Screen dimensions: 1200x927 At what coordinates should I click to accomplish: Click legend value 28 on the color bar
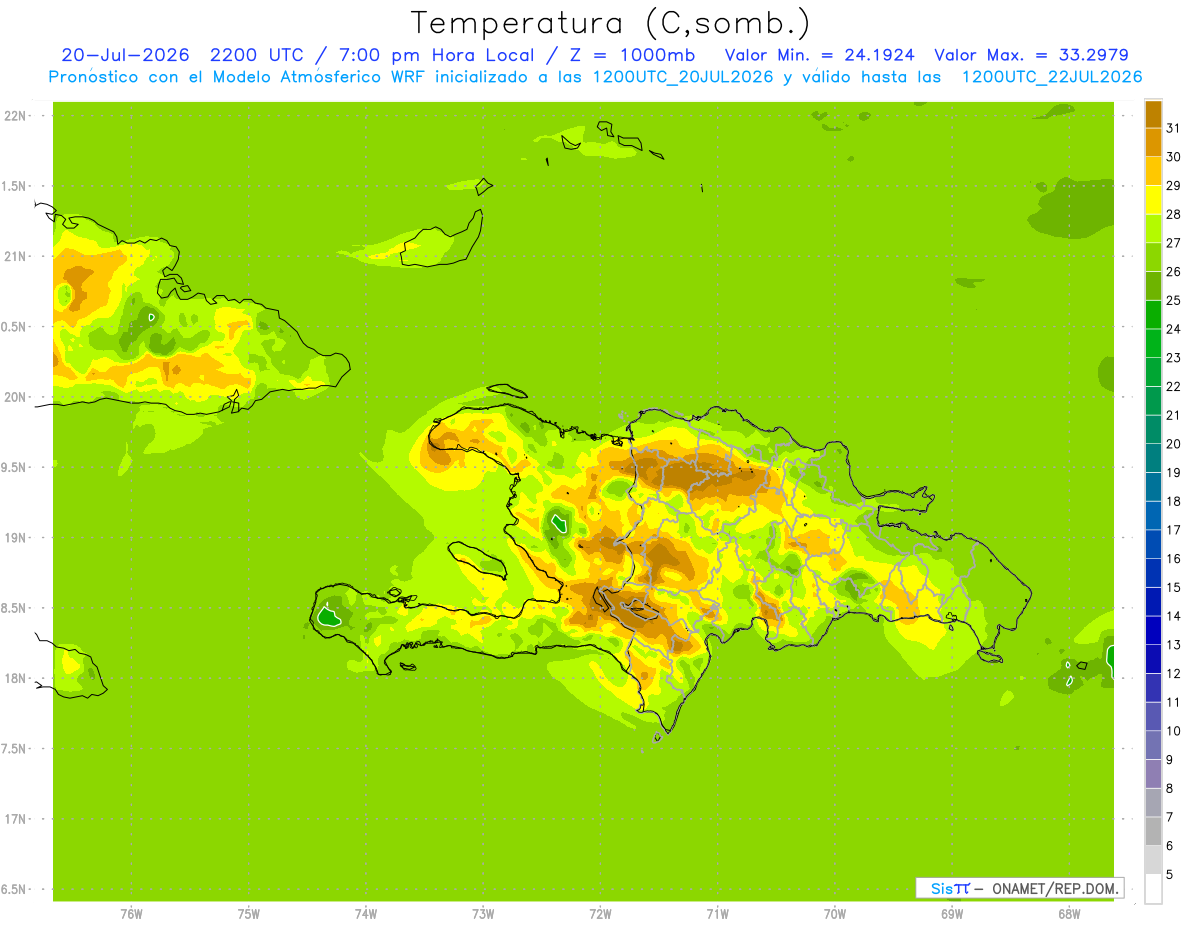coord(1174,214)
